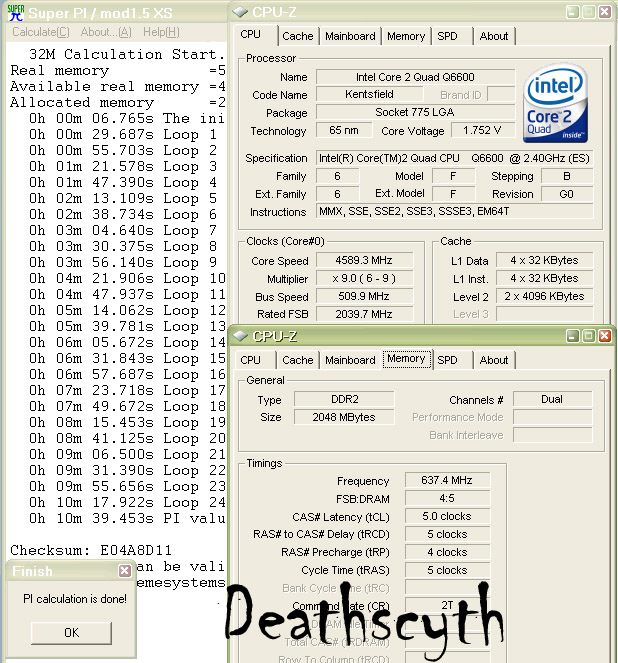Click the final 10m 39.453s PI value line

pos(127,518)
